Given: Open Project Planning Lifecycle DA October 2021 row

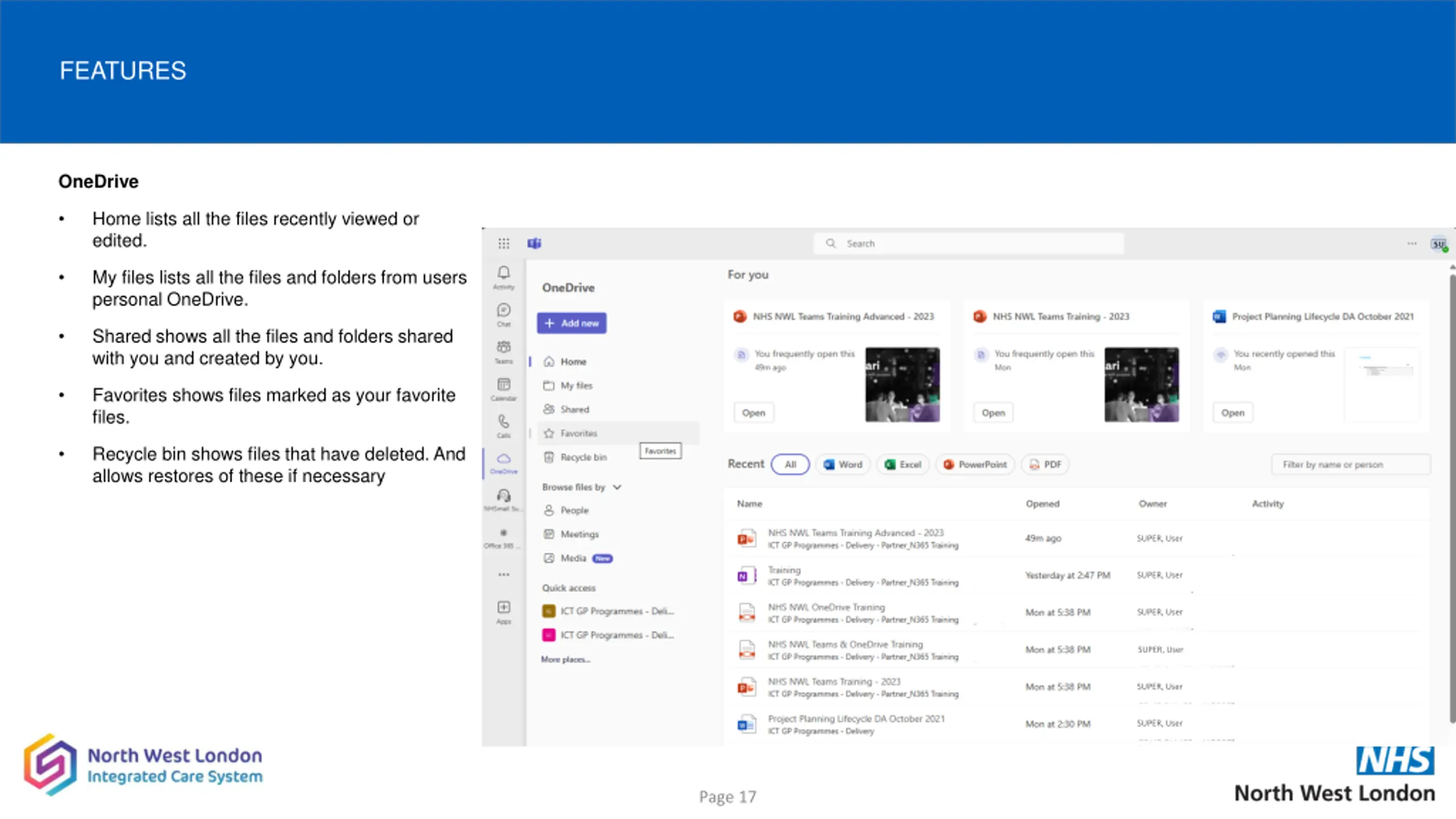Looking at the screenshot, I should (x=1077, y=724).
